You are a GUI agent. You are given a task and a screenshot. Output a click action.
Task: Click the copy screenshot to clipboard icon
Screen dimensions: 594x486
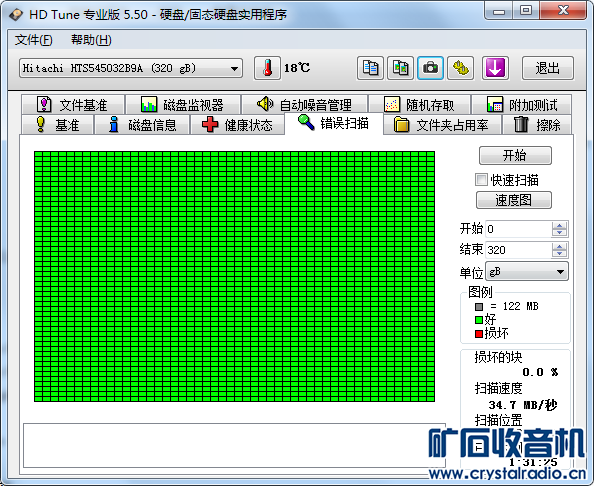400,68
